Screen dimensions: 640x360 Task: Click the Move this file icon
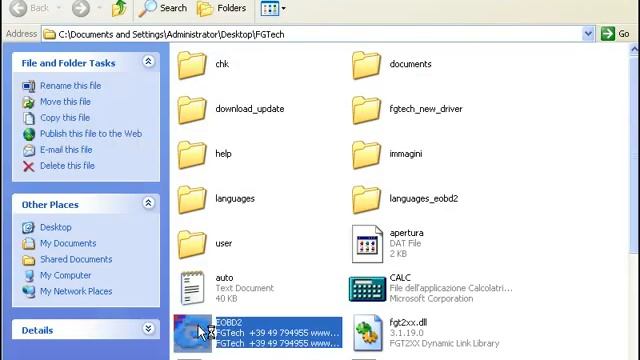(29, 102)
